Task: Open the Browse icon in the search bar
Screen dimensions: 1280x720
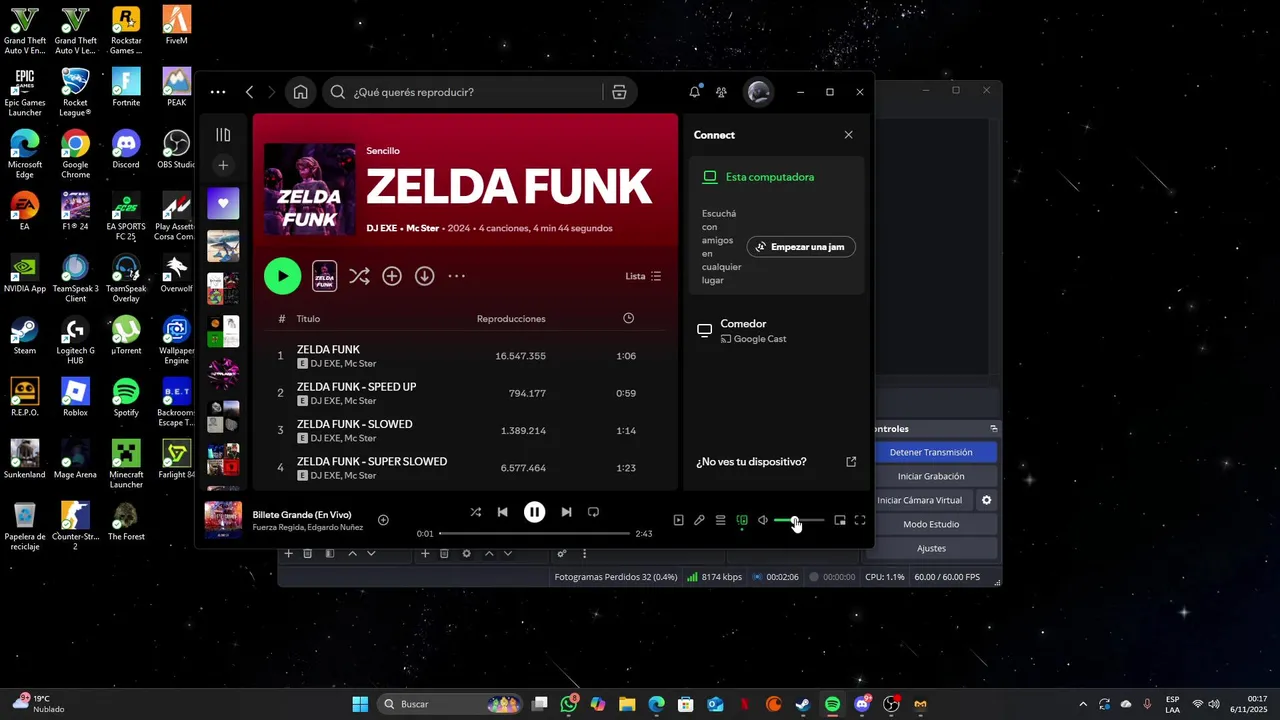Action: [619, 92]
